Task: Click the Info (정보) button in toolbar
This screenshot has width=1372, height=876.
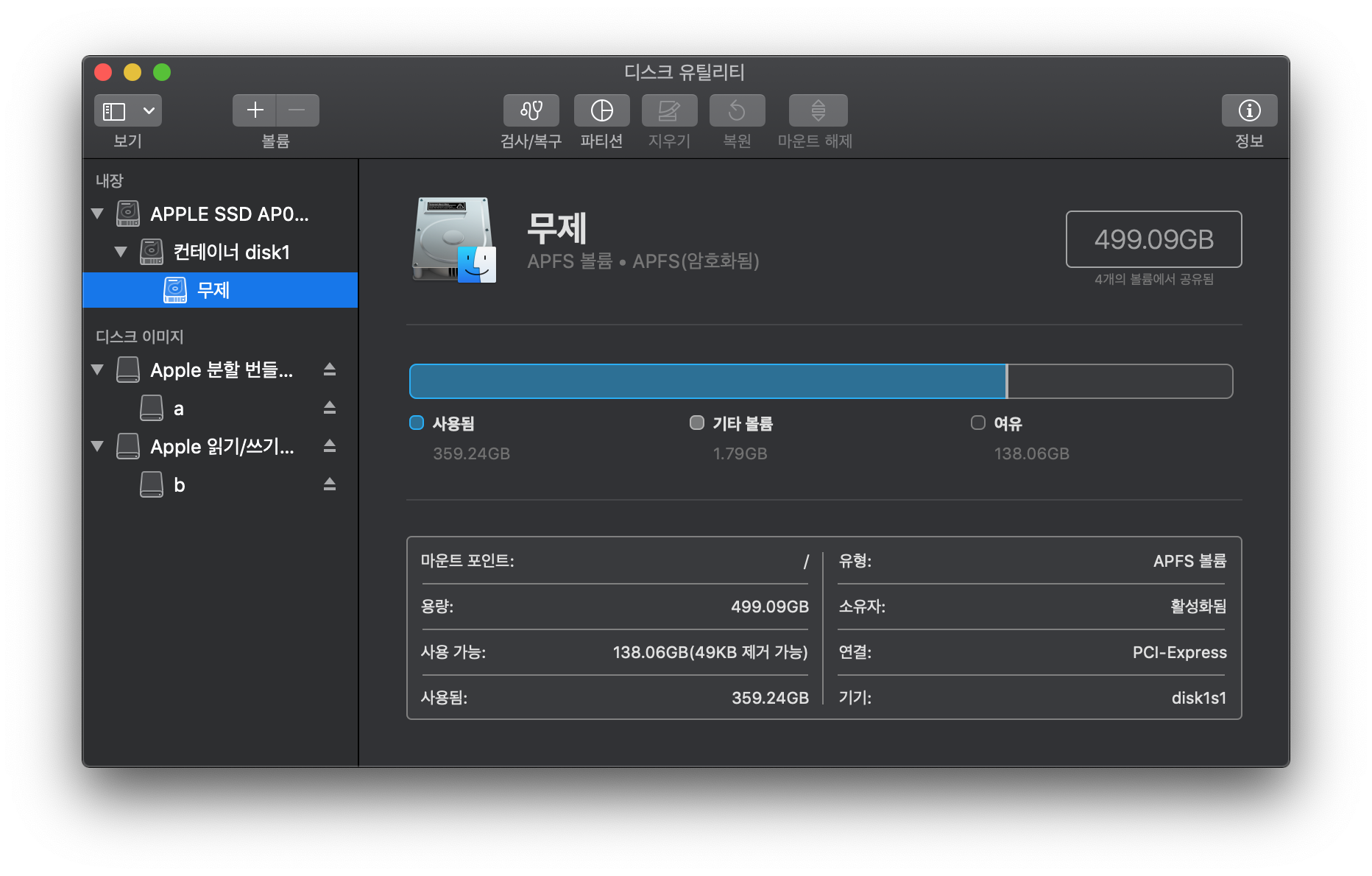Action: click(1249, 110)
